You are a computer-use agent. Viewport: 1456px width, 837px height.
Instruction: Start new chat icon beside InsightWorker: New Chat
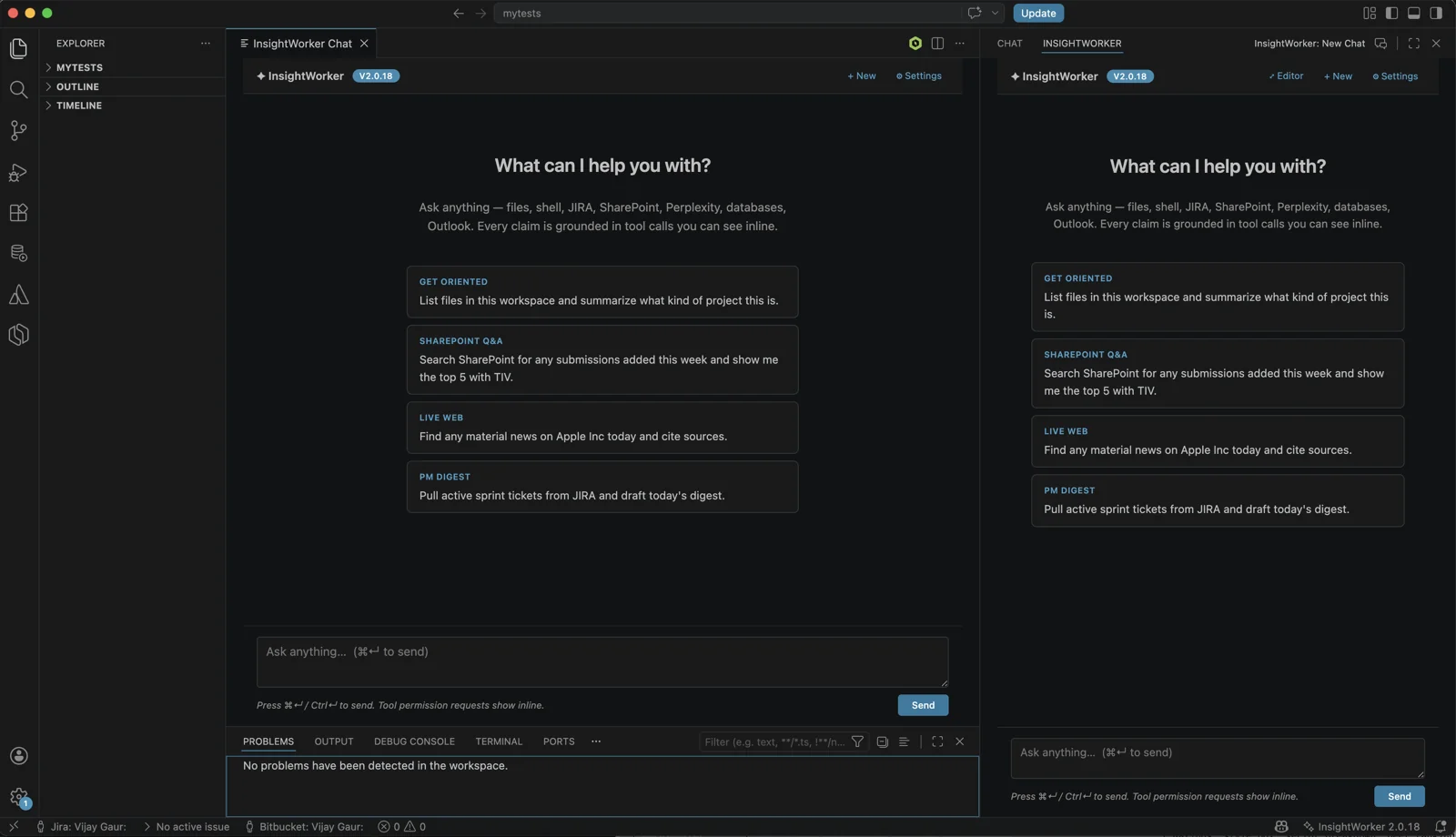coord(1381,43)
